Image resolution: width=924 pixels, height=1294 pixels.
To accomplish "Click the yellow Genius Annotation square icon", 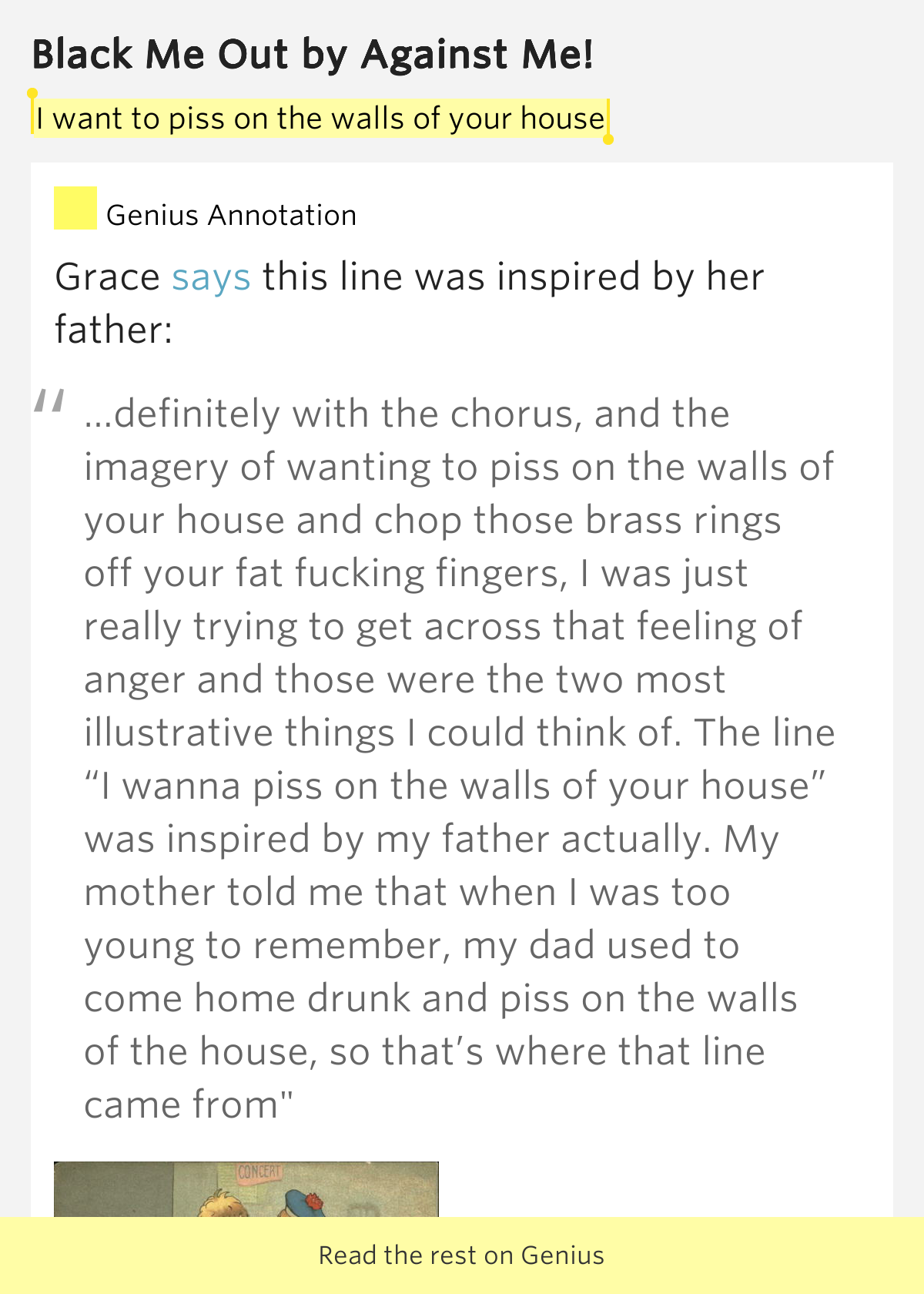I will (x=75, y=208).
